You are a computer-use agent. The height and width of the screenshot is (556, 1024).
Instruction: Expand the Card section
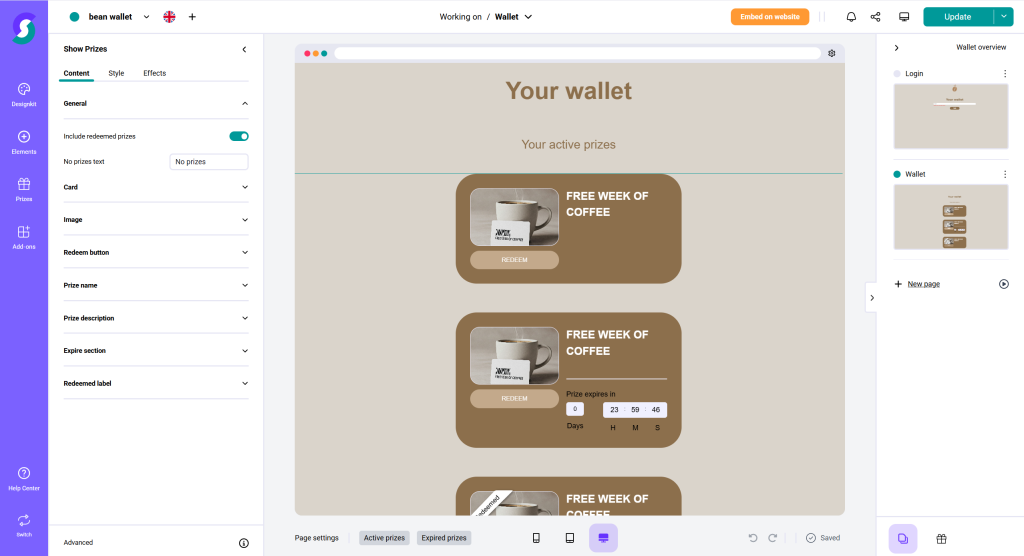point(155,187)
